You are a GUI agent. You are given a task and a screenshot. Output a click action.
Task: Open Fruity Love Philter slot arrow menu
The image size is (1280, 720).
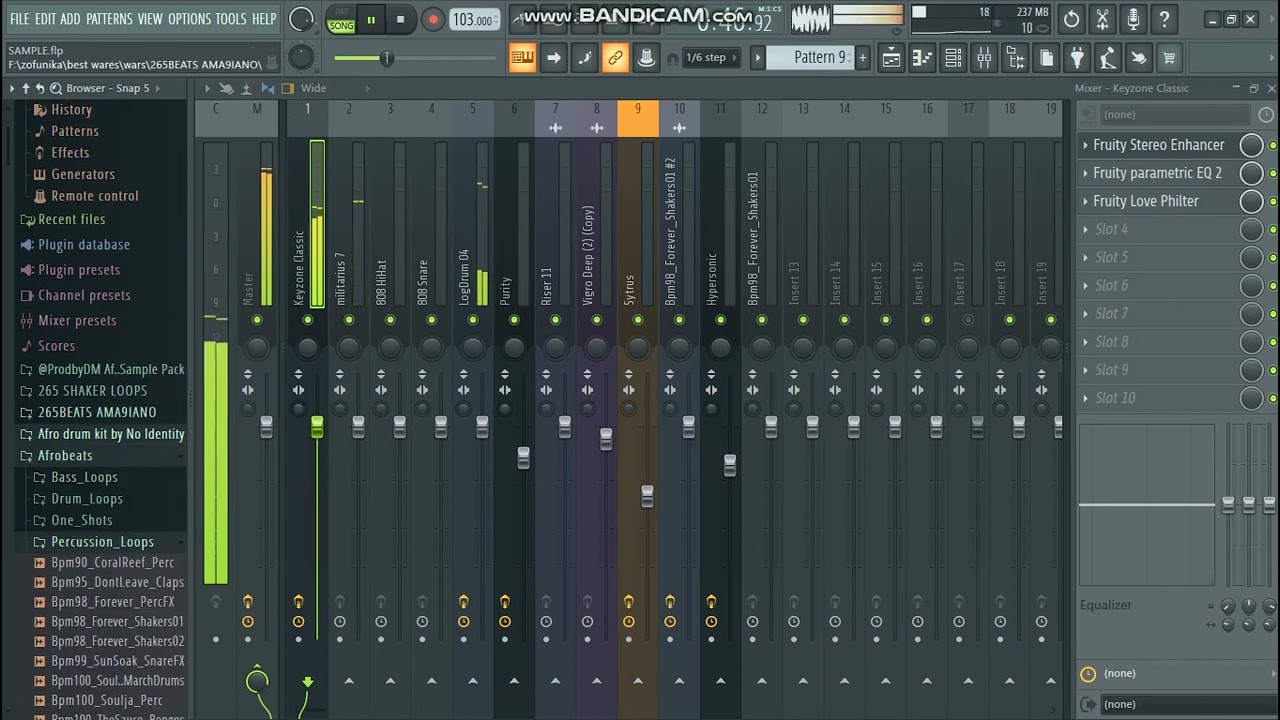click(x=1085, y=201)
